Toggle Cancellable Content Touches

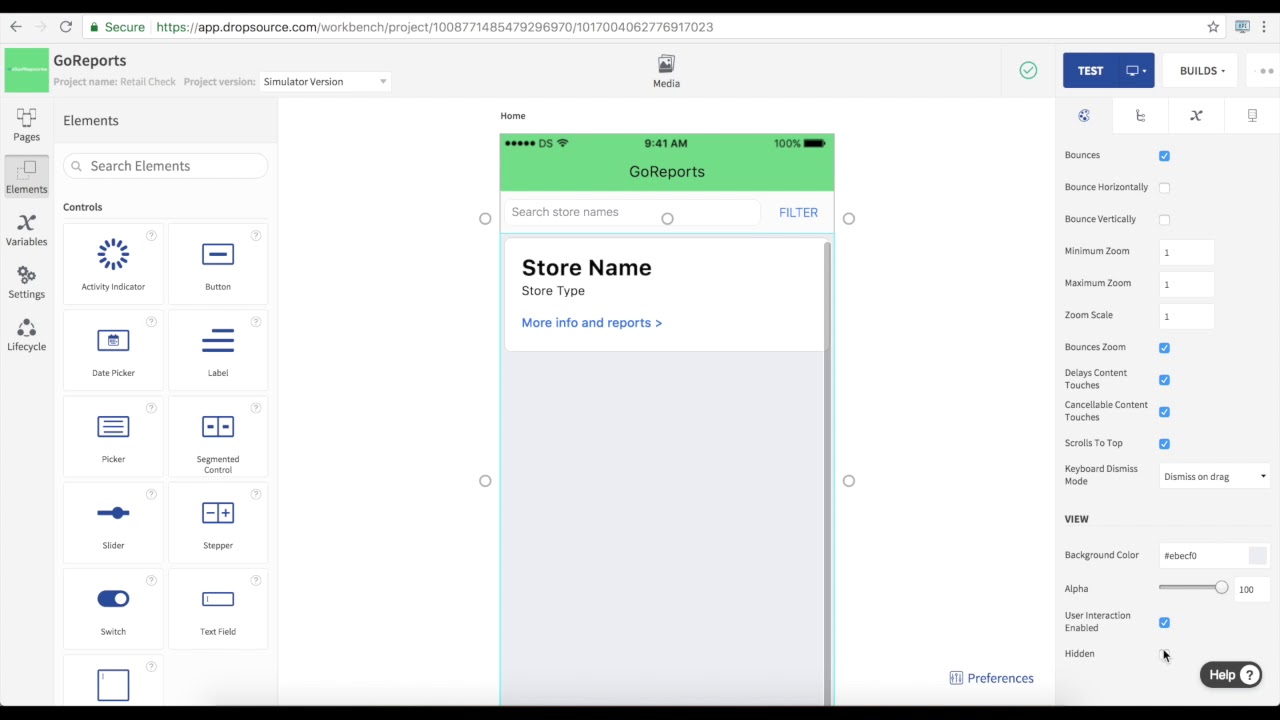[1164, 412]
